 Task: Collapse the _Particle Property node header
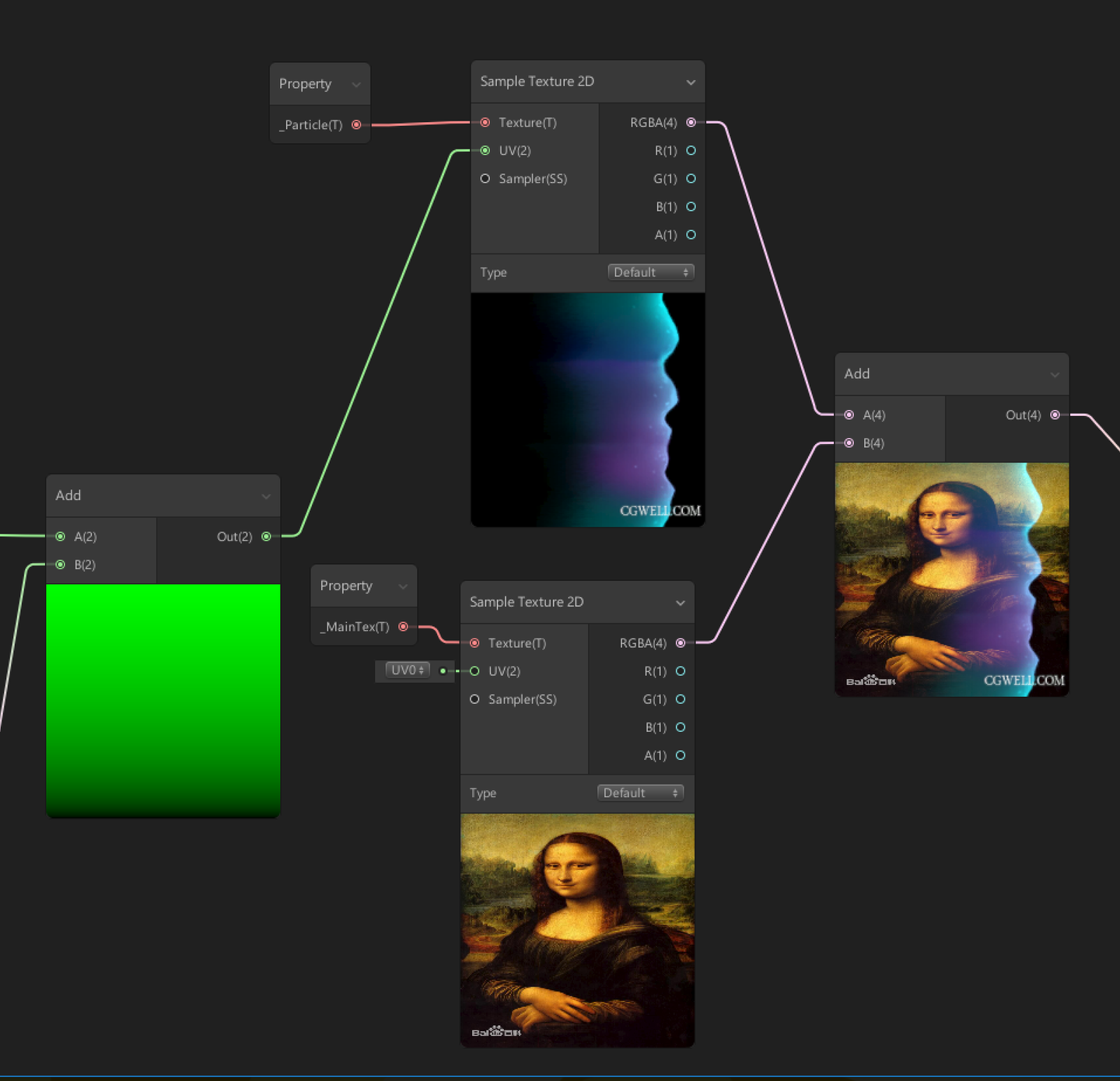pyautogui.click(x=355, y=84)
